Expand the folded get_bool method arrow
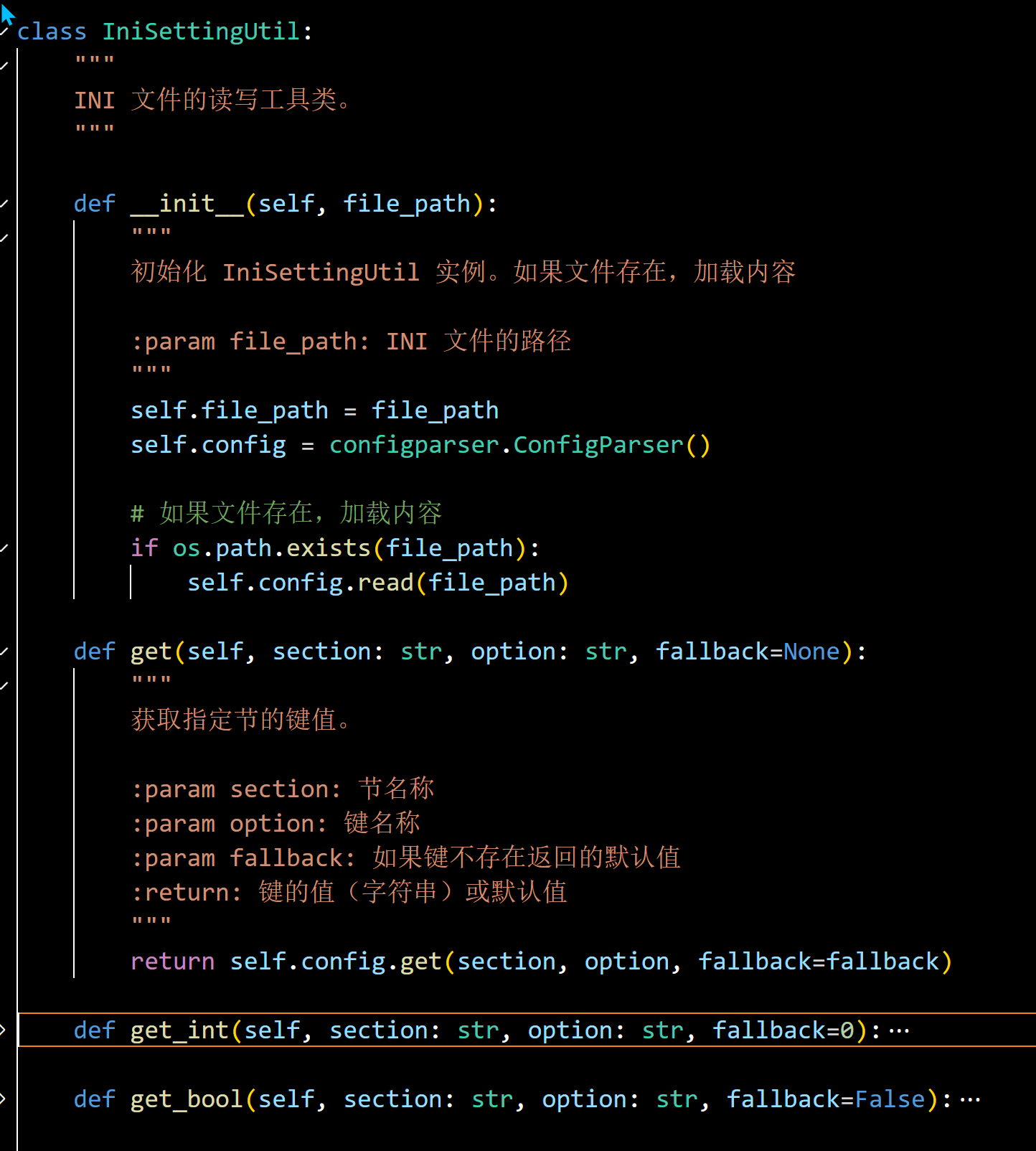The image size is (1036, 1151). pyautogui.click(x=4, y=1099)
